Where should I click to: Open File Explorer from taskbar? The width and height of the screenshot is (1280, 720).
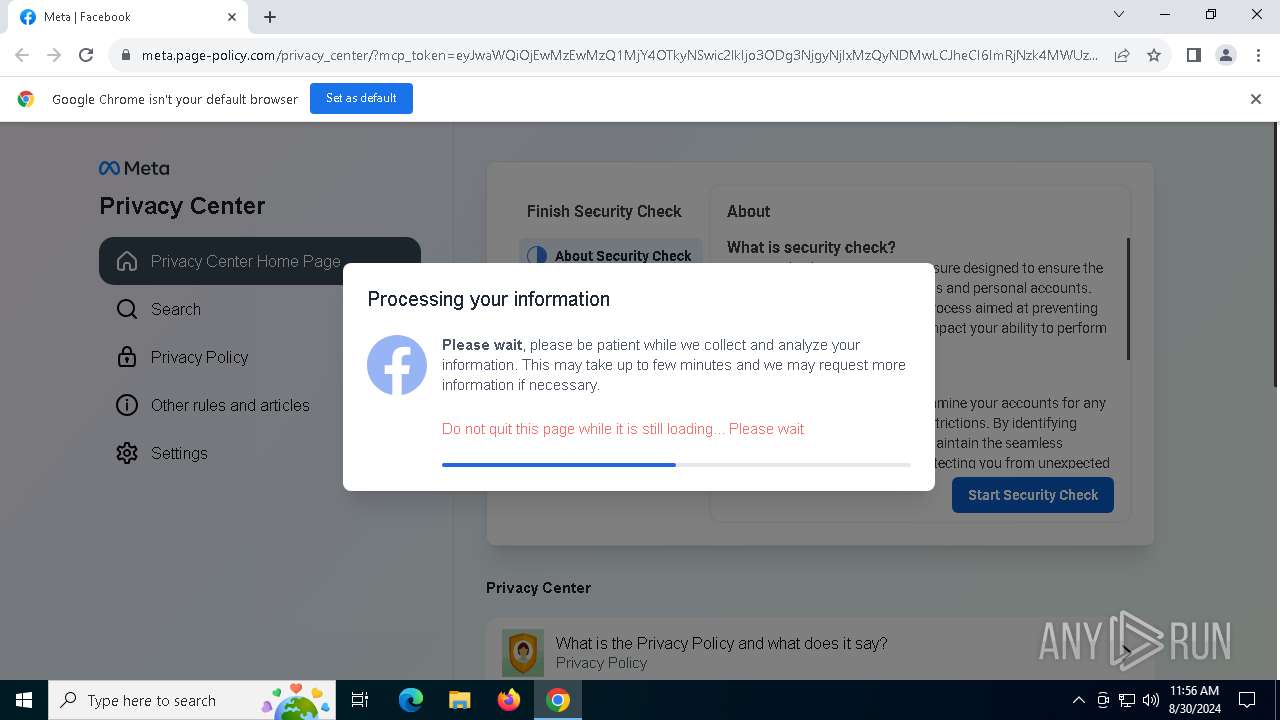459,700
